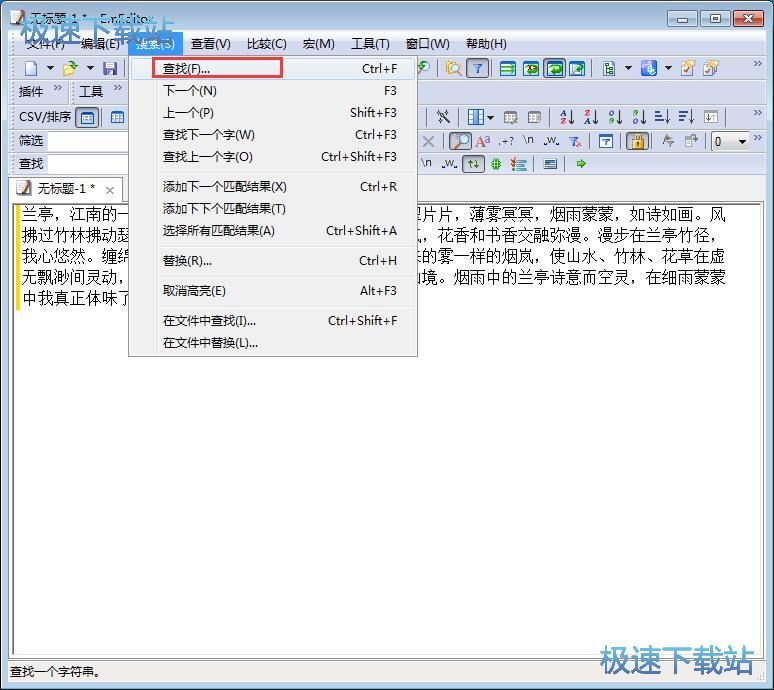Open a file with the folder icon

(71, 68)
